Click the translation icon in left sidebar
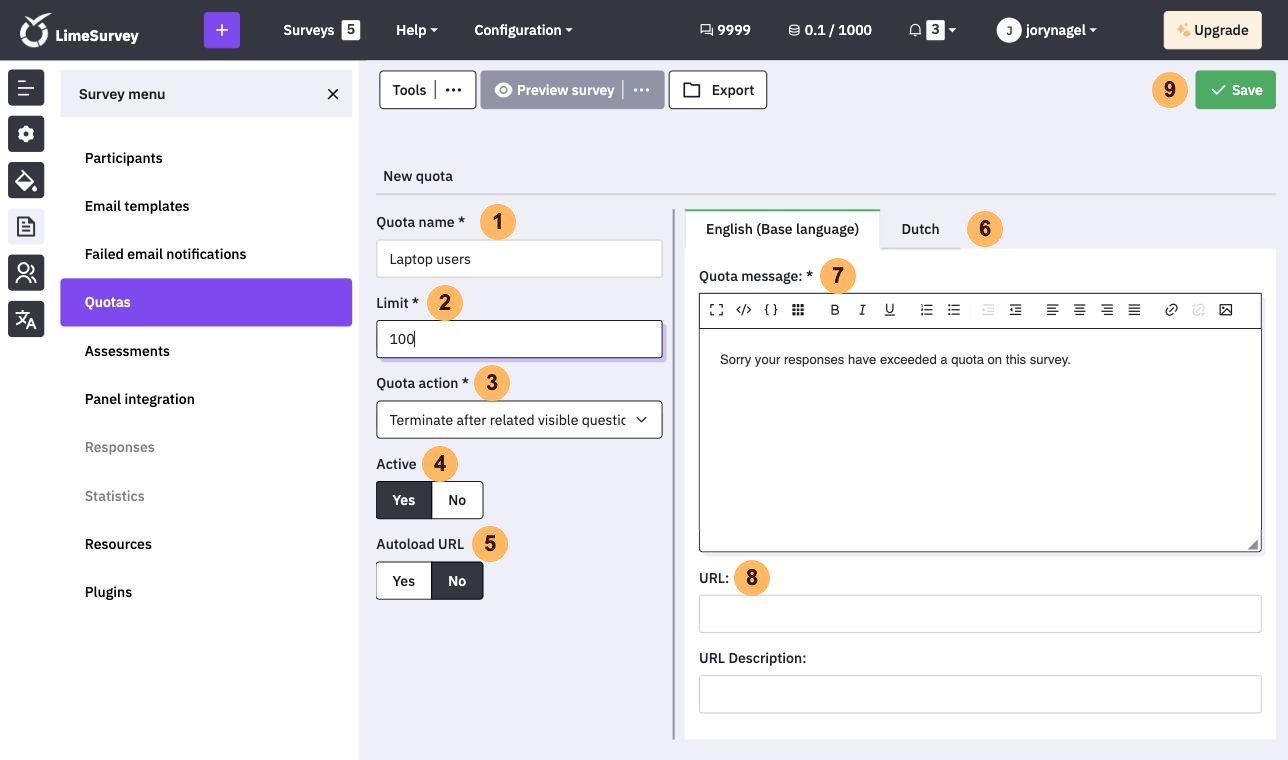This screenshot has height=760, width=1288. click(26, 319)
